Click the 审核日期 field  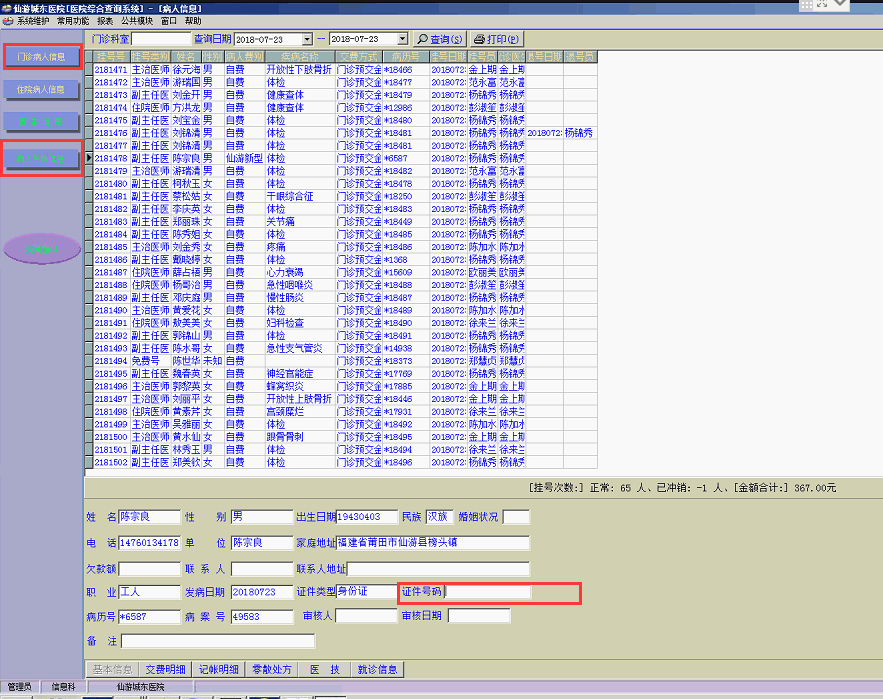(x=479, y=616)
